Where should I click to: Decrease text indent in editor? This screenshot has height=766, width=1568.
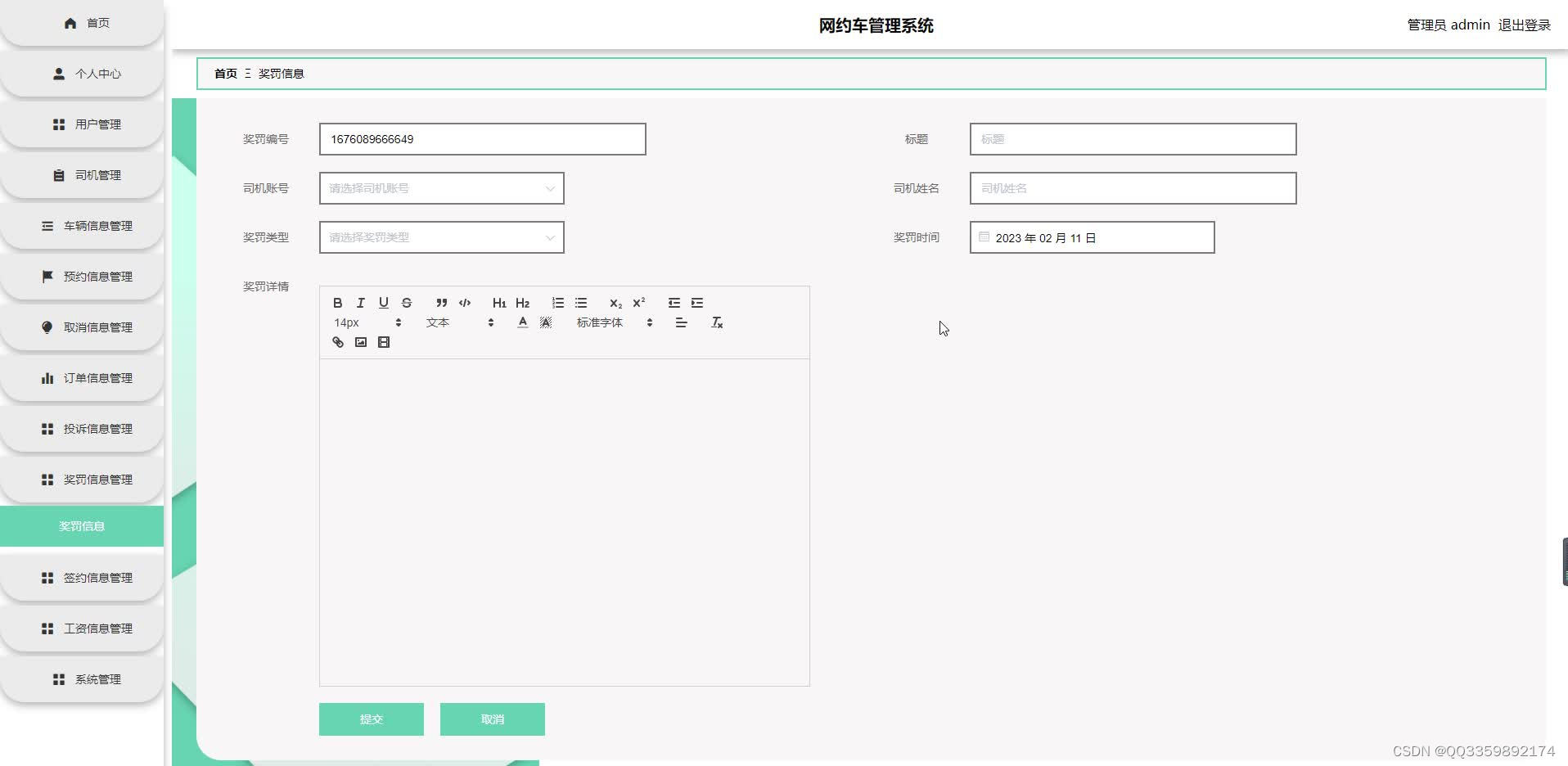coord(674,303)
